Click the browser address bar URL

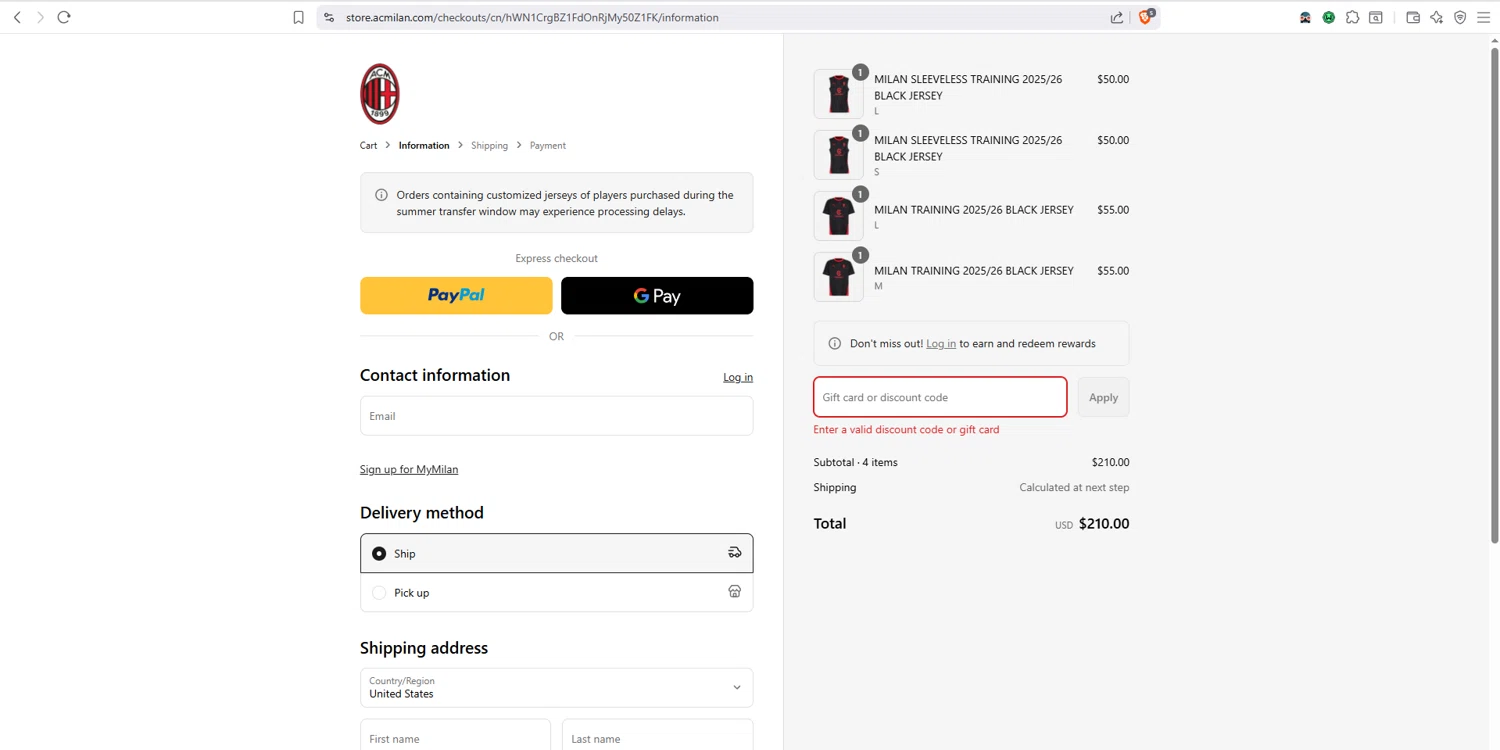532,17
